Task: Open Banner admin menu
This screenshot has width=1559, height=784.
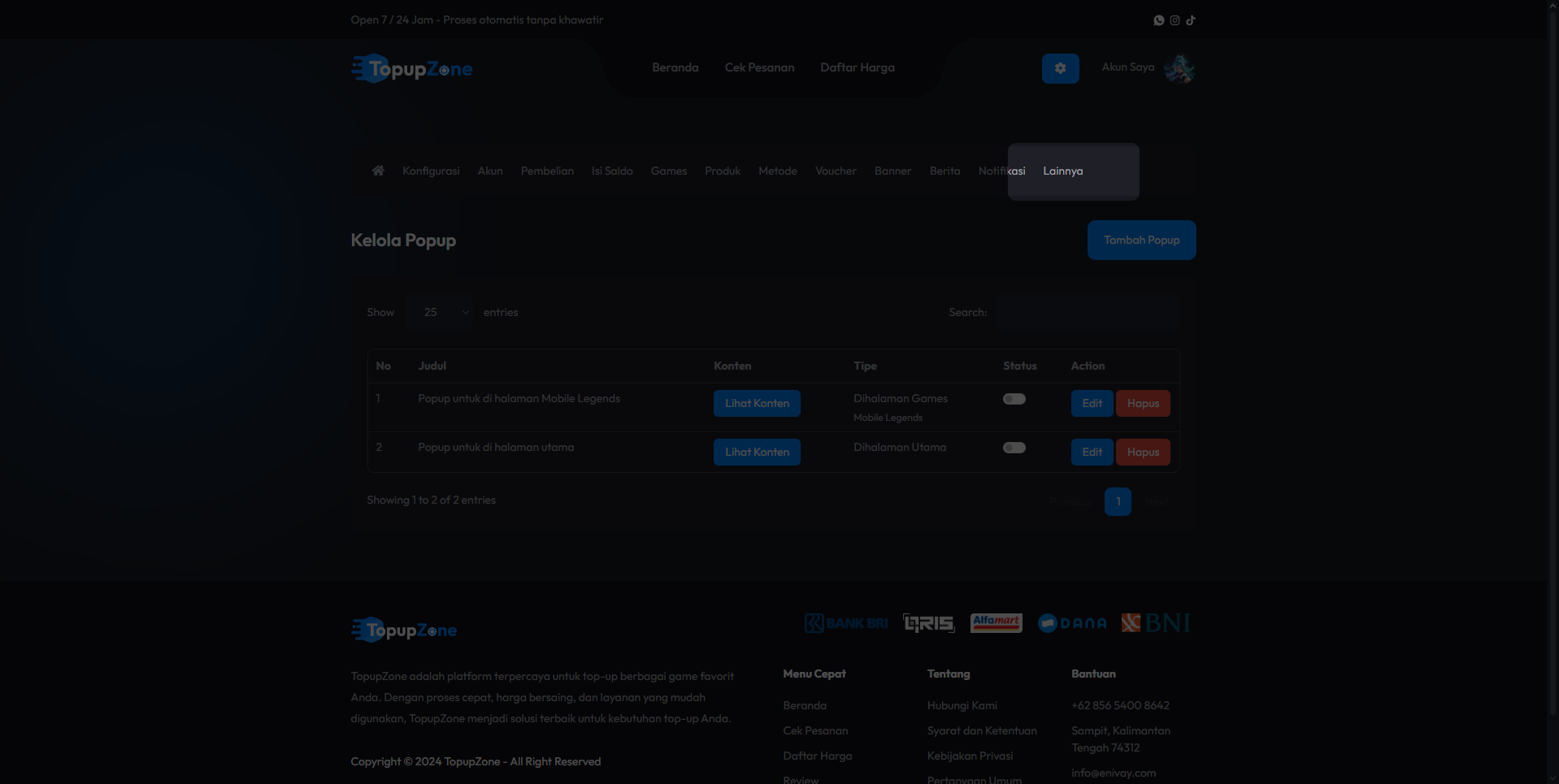Action: pyautogui.click(x=892, y=171)
